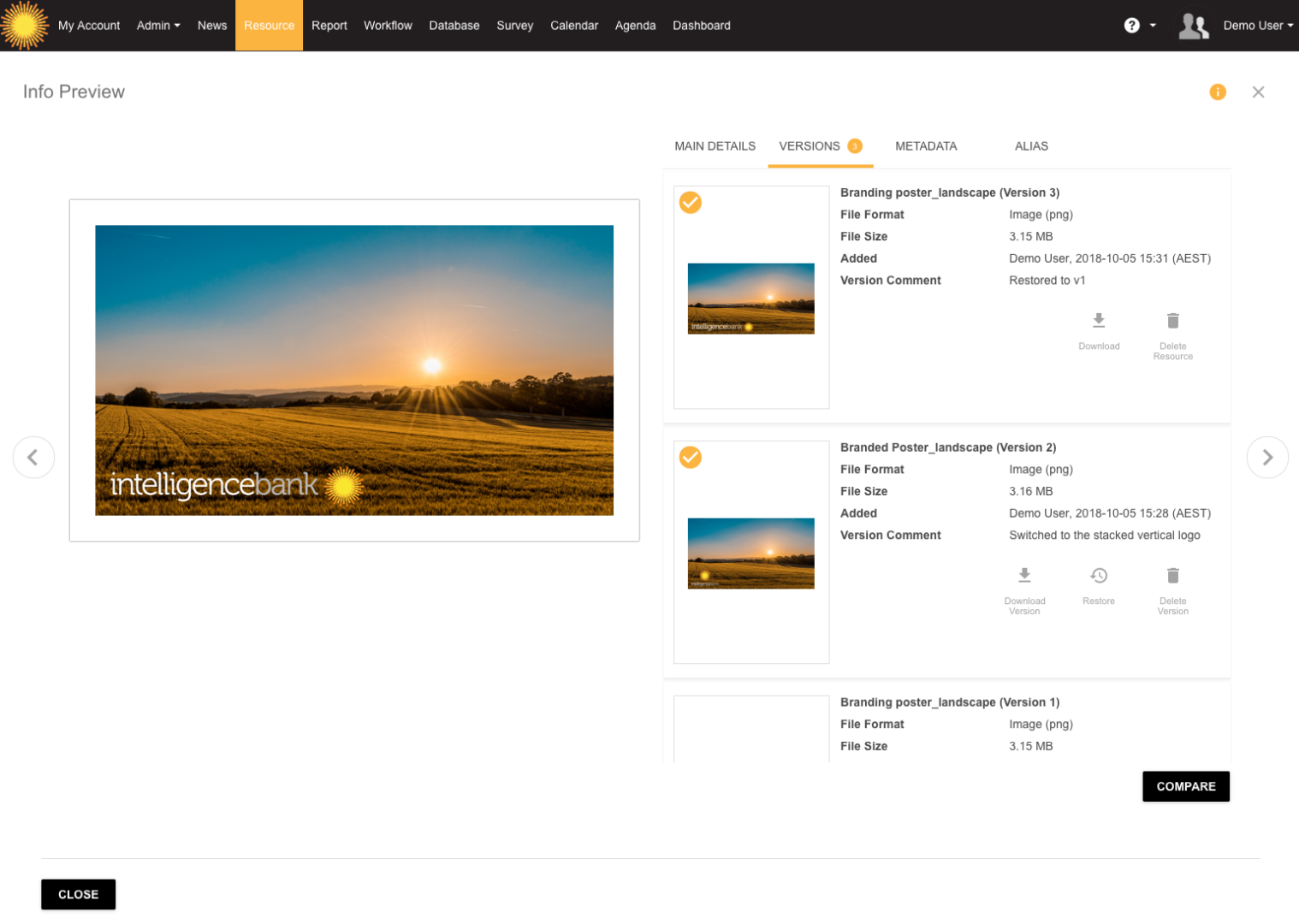Image resolution: width=1299 pixels, height=924 pixels.
Task: Click the Download Version icon on Version 2
Action: (x=1024, y=576)
